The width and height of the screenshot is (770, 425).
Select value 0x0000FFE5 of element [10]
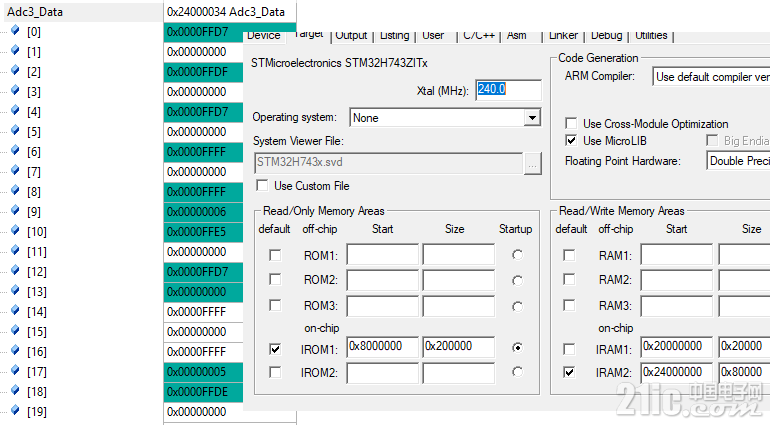pyautogui.click(x=203, y=231)
